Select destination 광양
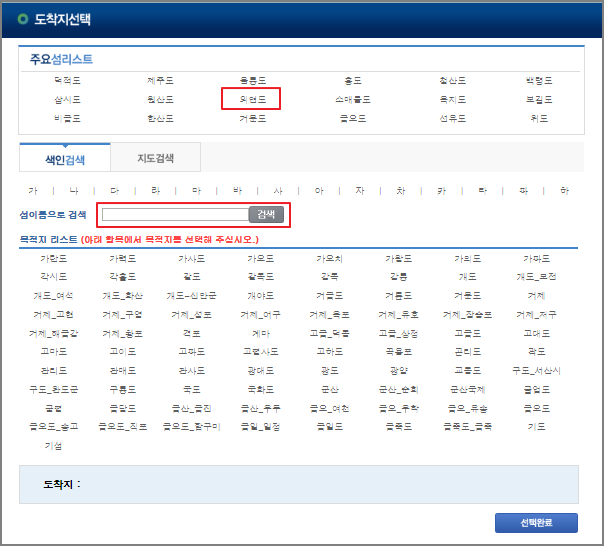 pos(399,370)
